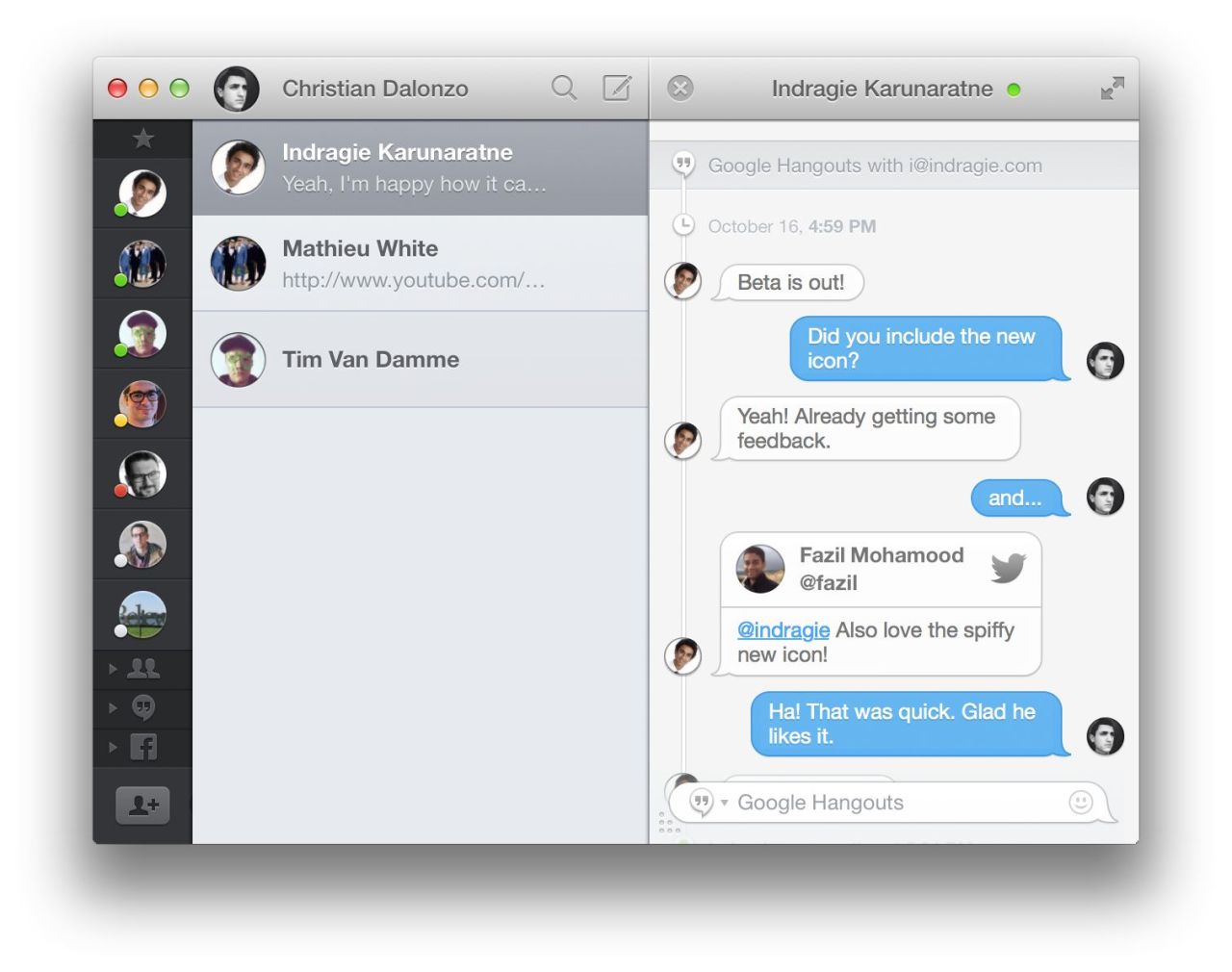
Task: Click the resize grip dots beside the message field
Action: pos(670,823)
